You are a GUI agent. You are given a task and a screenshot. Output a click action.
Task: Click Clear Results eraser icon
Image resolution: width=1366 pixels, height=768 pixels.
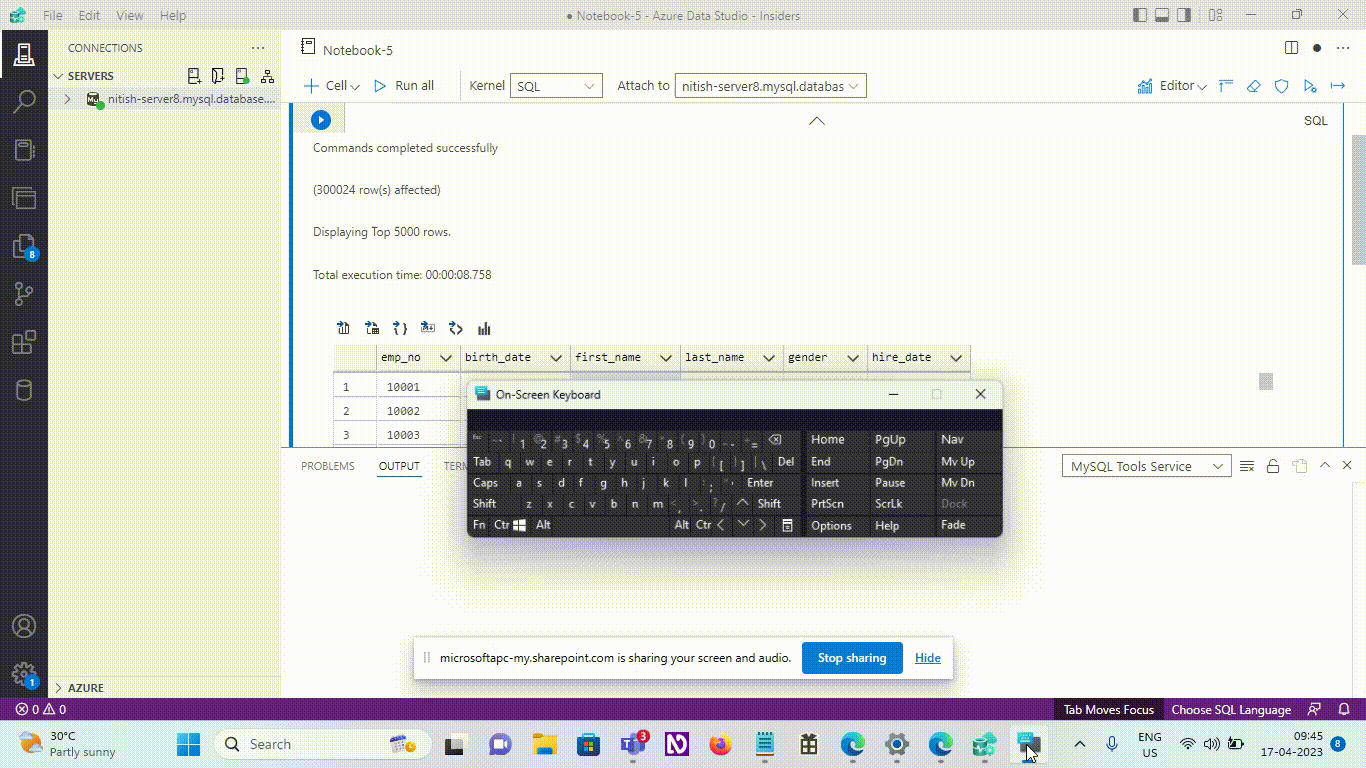pos(1254,86)
